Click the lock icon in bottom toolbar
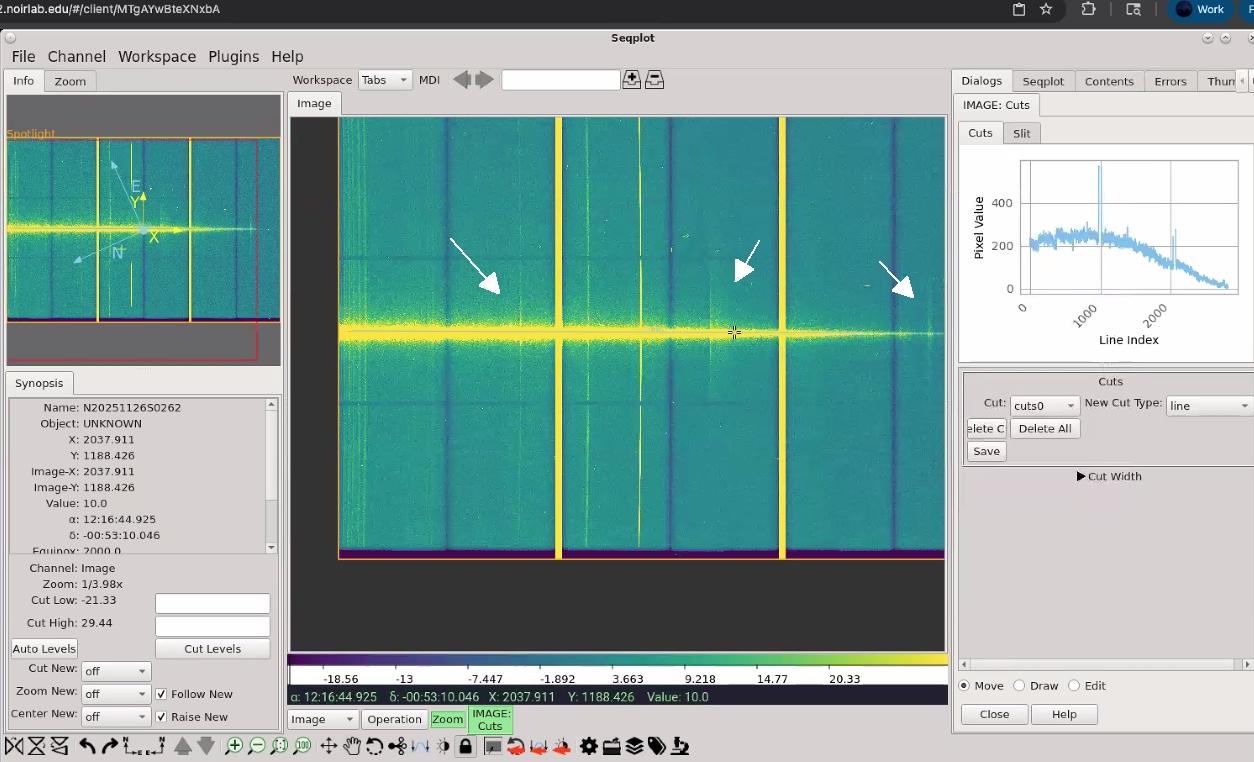 pyautogui.click(x=465, y=746)
